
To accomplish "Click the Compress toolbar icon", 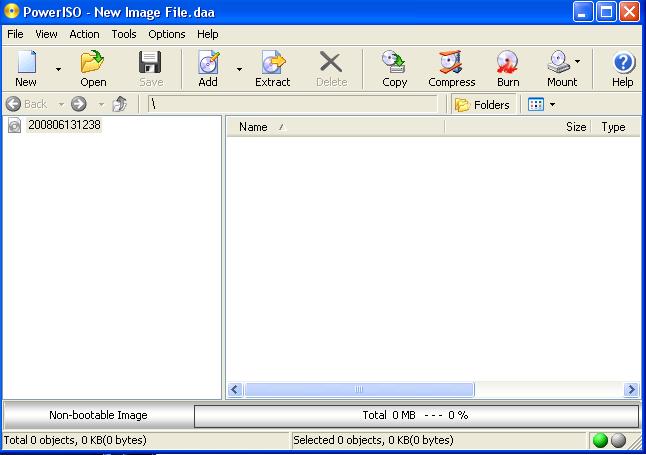I will (x=451, y=62).
